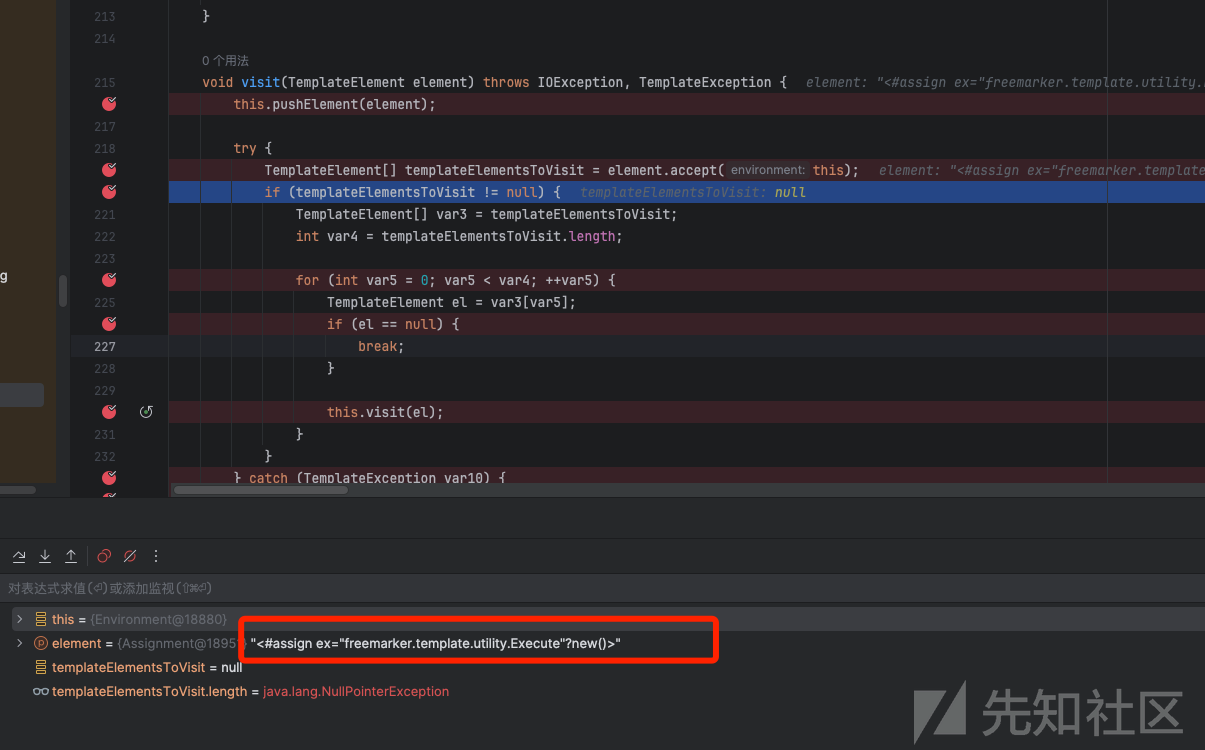
Task: Toggle breakpoint on the highlighted if-null-check line
Action: (110, 192)
